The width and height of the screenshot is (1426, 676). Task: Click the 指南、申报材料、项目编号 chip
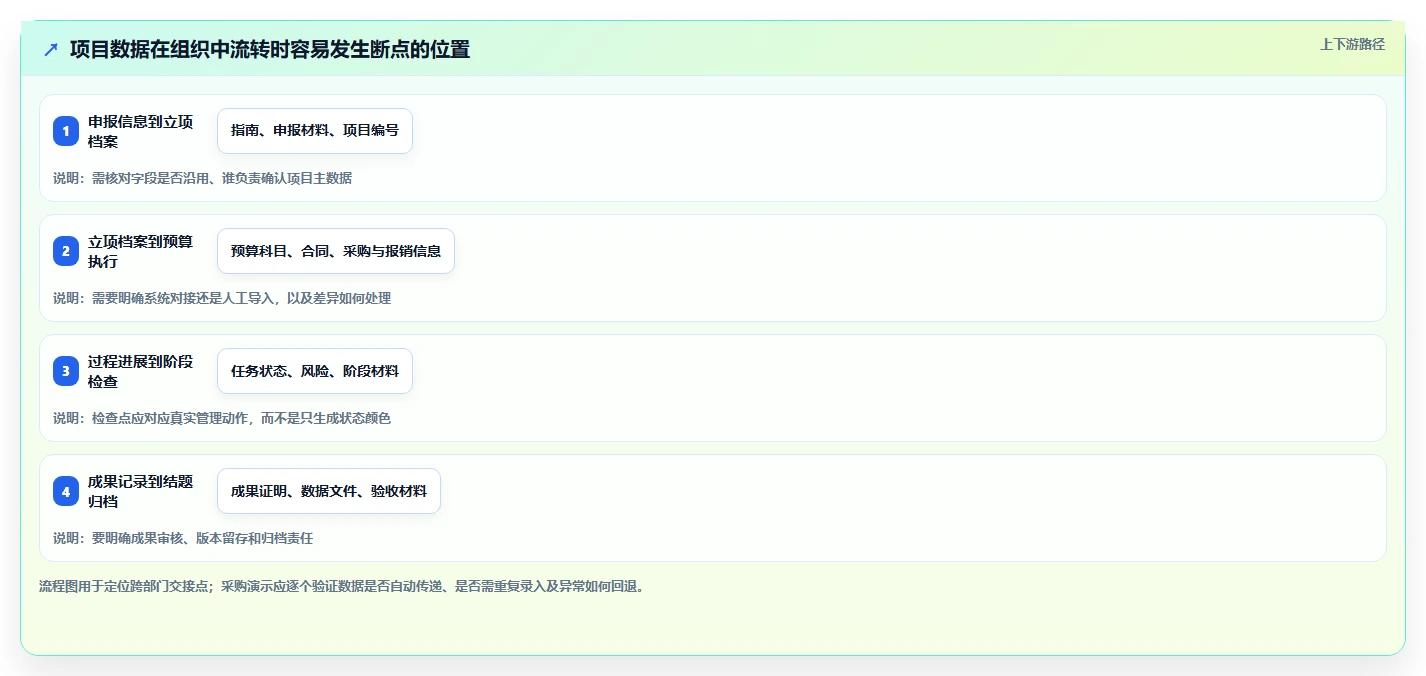pyautogui.click(x=315, y=131)
